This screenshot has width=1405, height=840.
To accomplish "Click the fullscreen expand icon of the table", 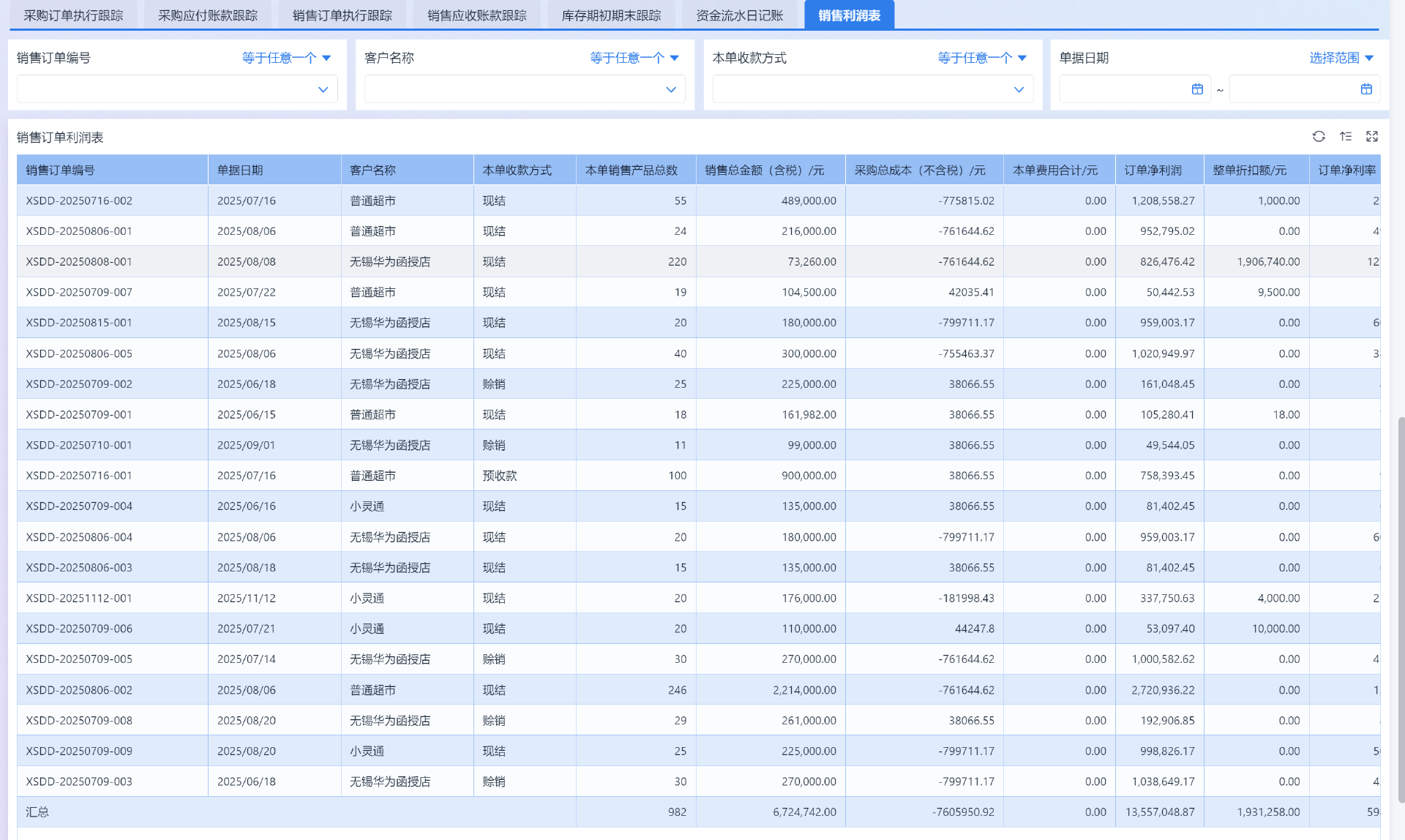I will click(1372, 137).
